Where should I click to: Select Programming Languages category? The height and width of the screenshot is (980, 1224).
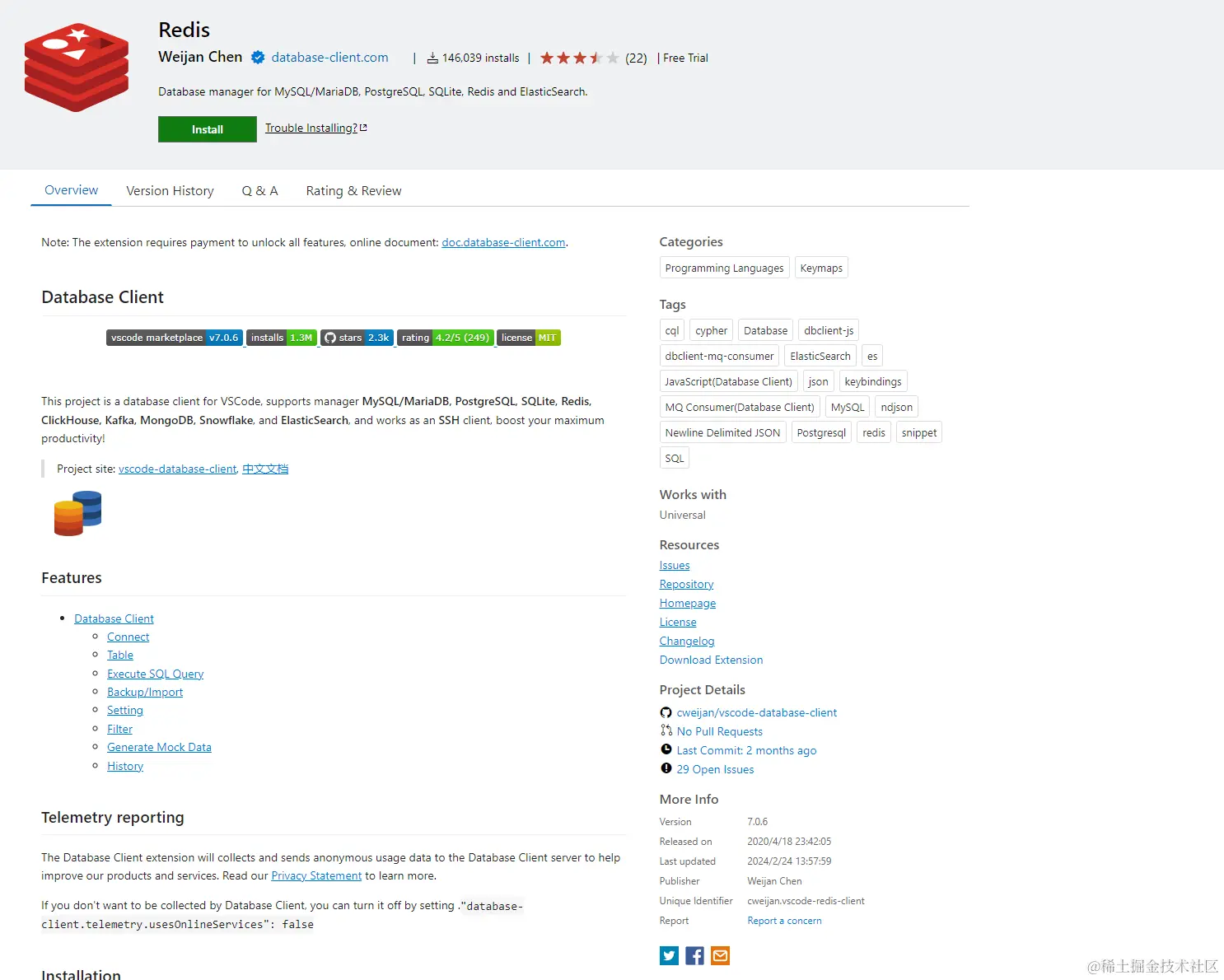724,268
